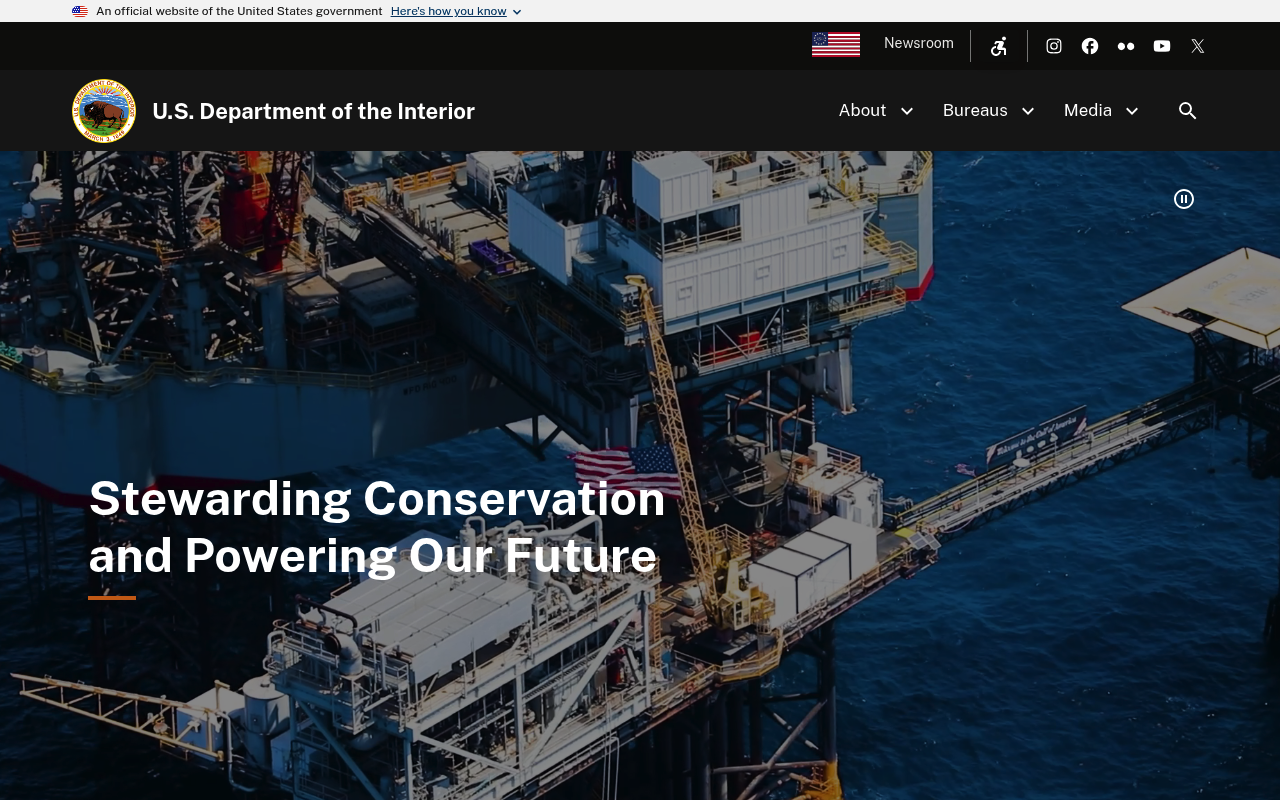Expand the Bureaus menu chevron

tap(1028, 111)
